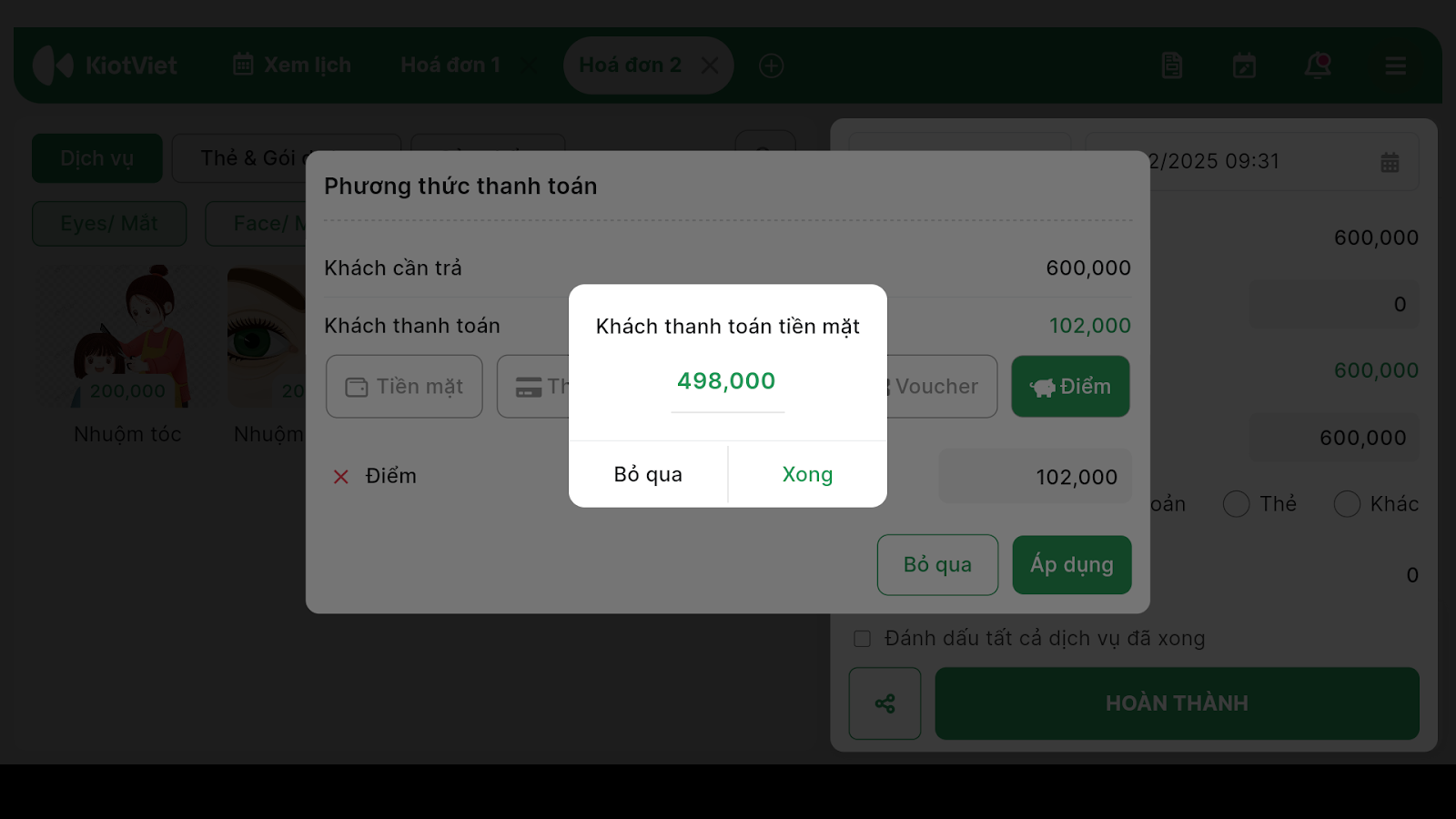Open the invoice document icon
The image size is (1456, 819).
[x=1172, y=66]
